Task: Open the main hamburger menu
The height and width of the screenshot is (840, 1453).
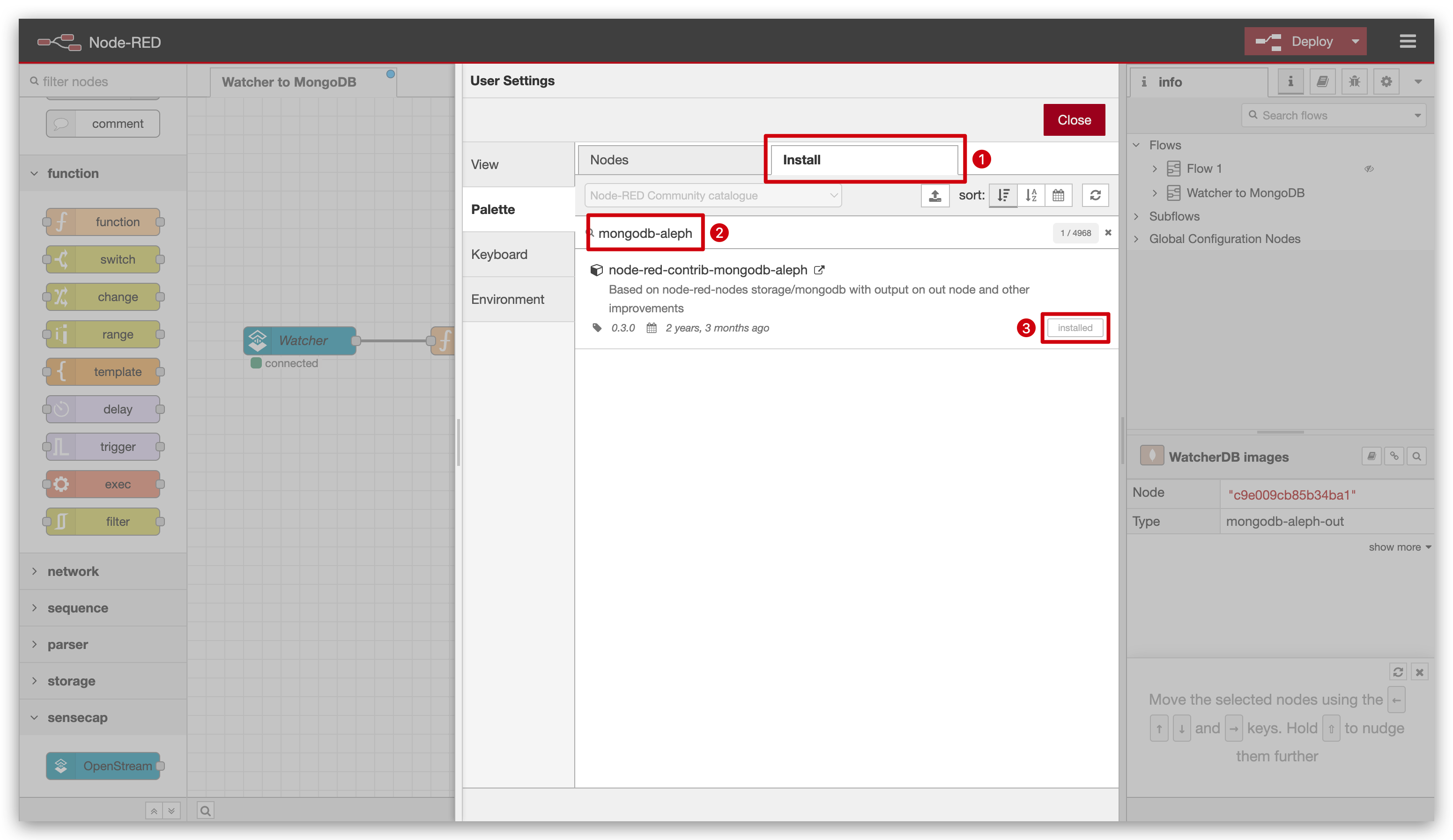Action: 1408,42
